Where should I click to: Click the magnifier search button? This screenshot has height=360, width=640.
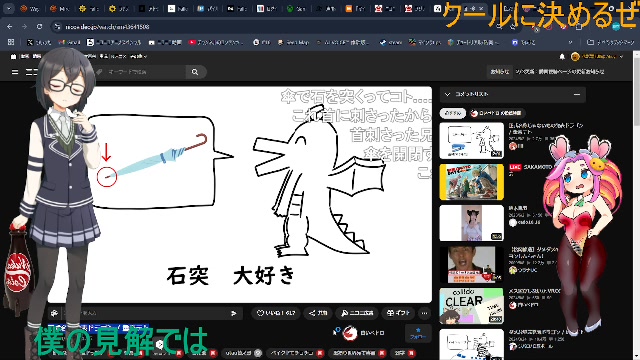tap(195, 72)
